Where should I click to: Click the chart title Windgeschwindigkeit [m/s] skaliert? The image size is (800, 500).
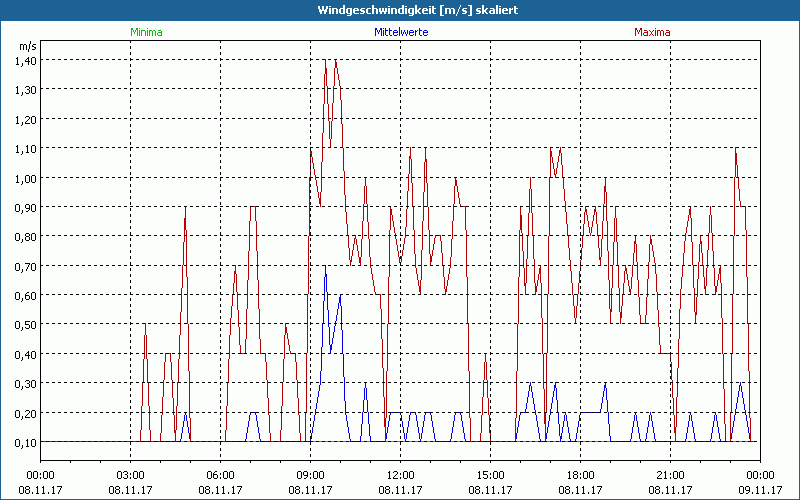400,9
